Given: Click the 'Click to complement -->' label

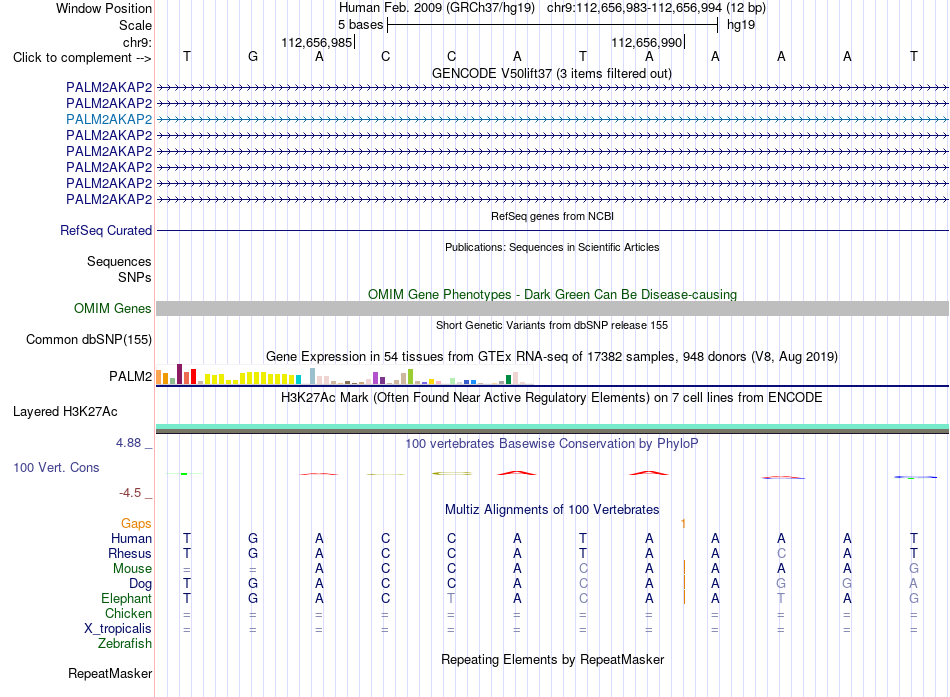Looking at the screenshot, I should tap(82, 58).
